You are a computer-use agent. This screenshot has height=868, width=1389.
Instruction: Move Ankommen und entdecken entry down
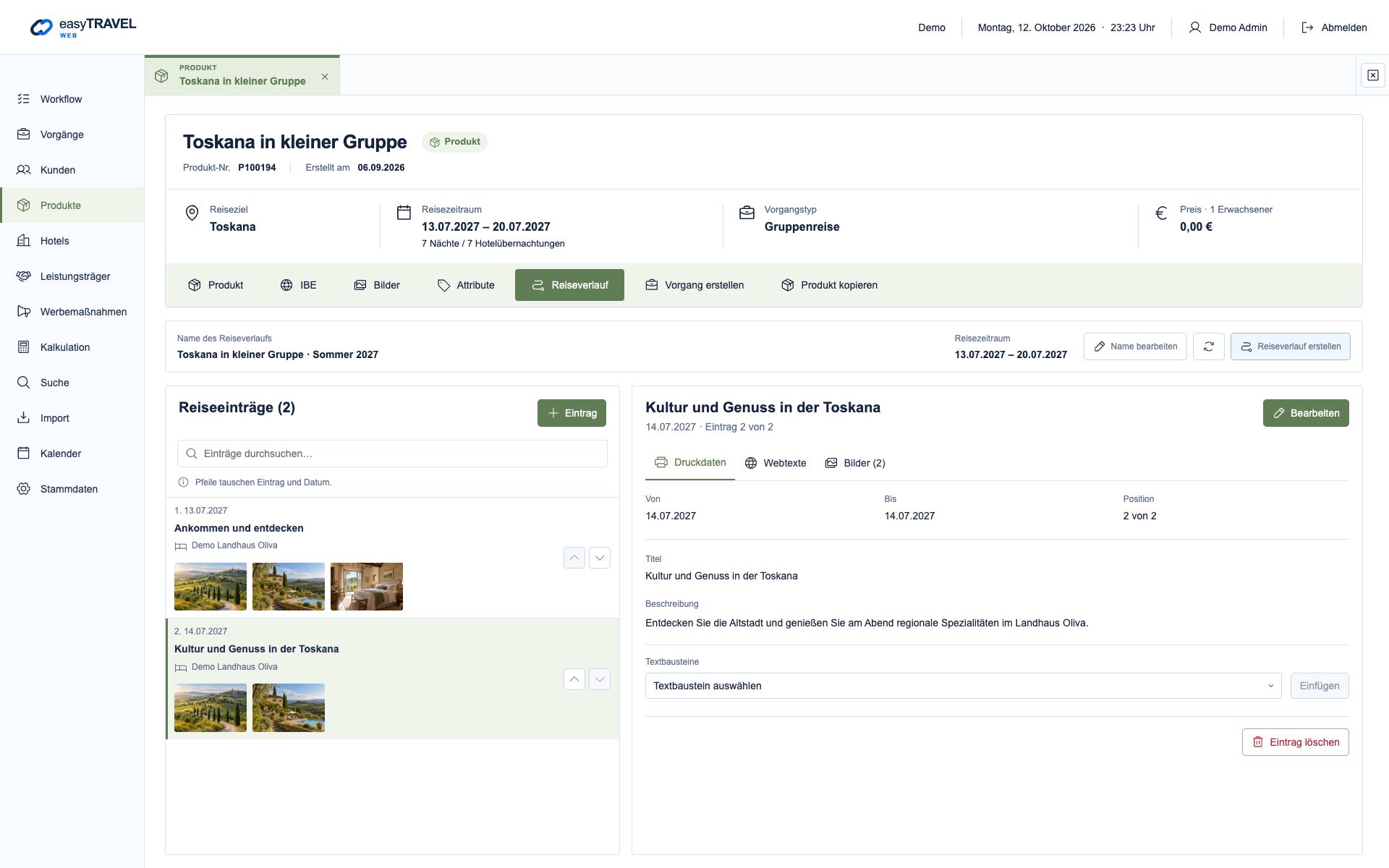(600, 558)
